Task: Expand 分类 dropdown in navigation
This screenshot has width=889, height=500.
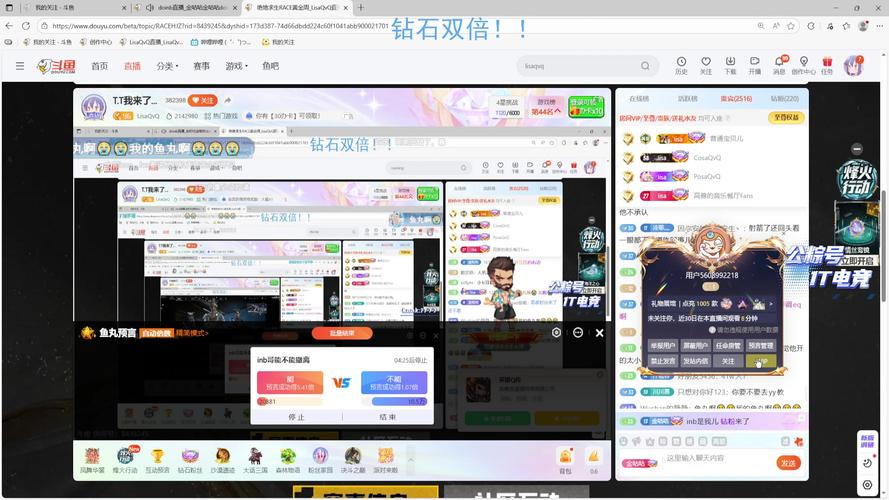Action: coord(167,66)
